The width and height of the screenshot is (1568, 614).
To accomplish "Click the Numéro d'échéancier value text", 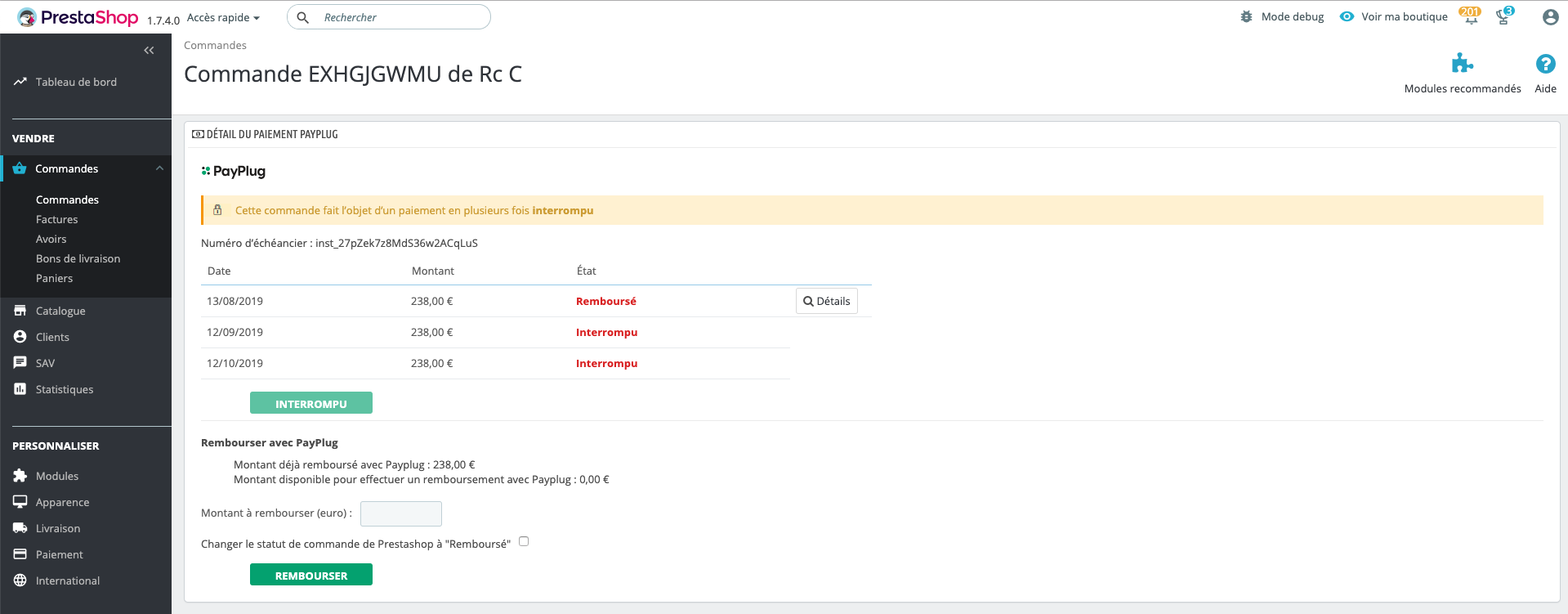I will click(396, 243).
